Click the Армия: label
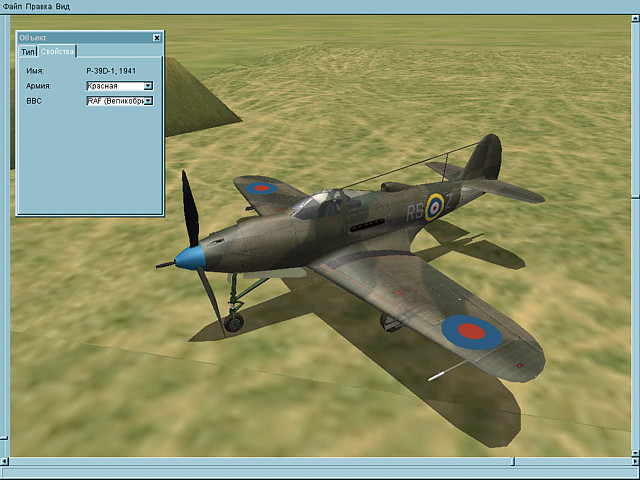Viewport: 640px width, 480px height. [x=39, y=86]
